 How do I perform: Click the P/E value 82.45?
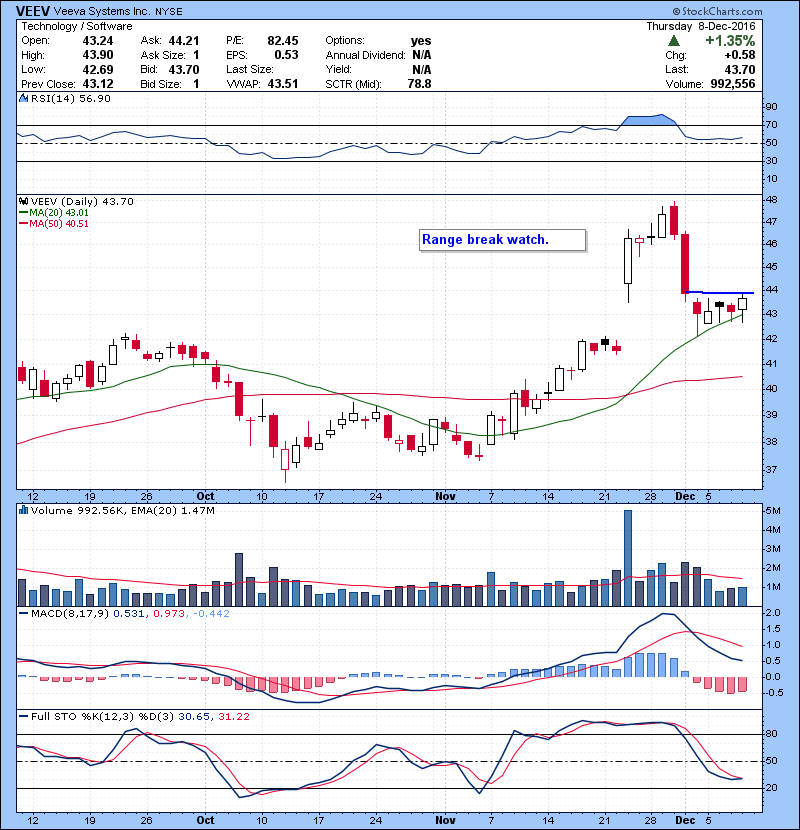(x=283, y=41)
